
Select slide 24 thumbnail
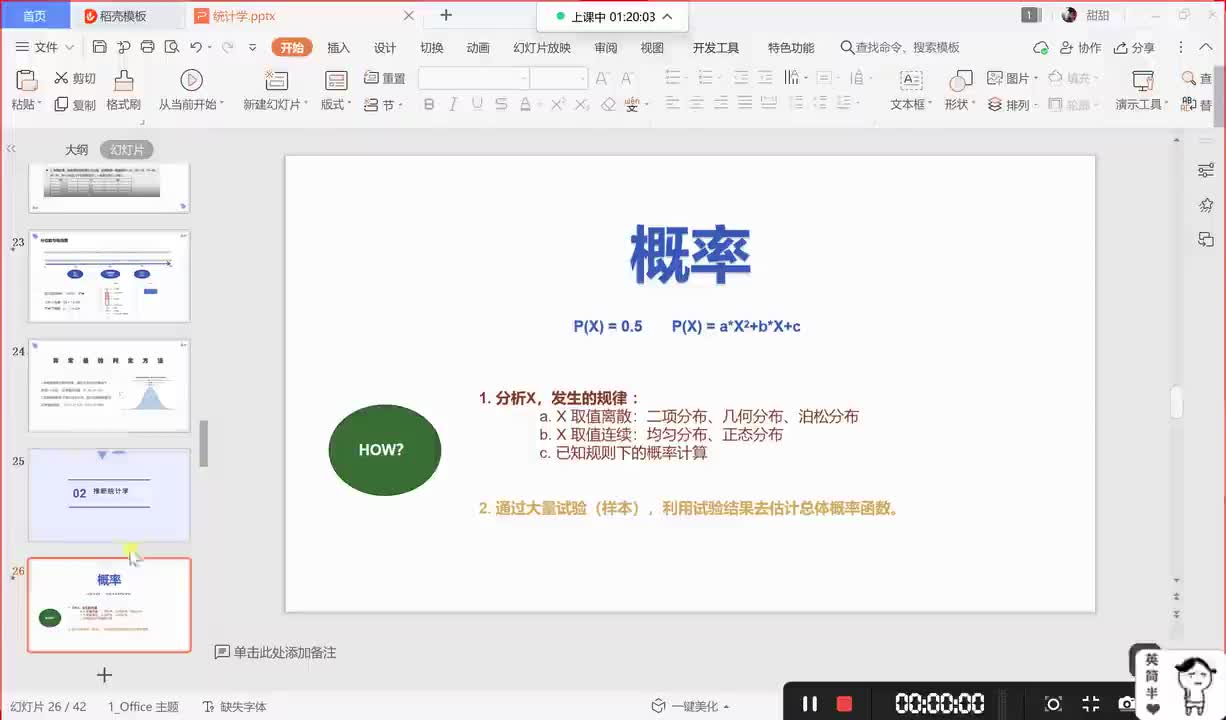click(x=109, y=385)
